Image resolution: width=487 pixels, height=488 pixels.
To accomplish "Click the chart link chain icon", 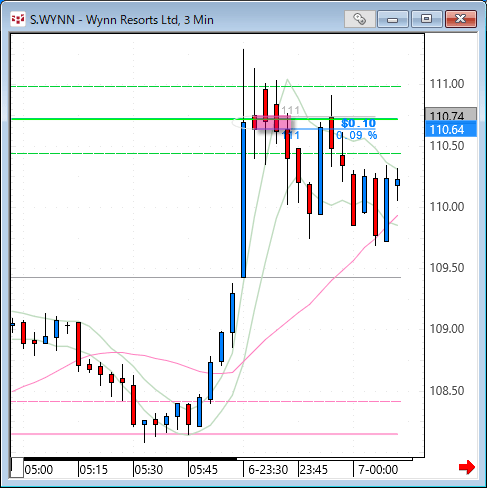I will 359,19.
